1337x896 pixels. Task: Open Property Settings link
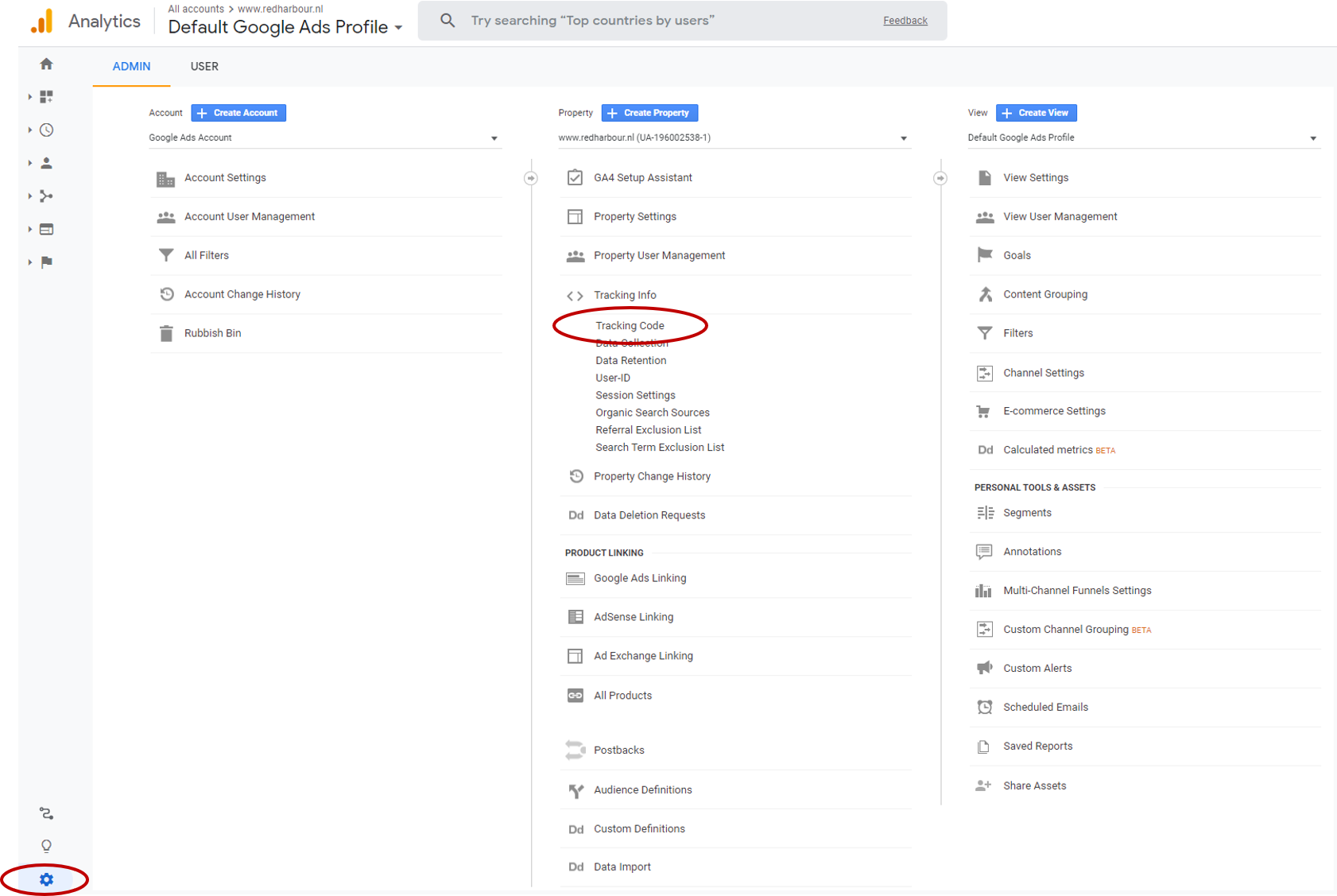634,216
